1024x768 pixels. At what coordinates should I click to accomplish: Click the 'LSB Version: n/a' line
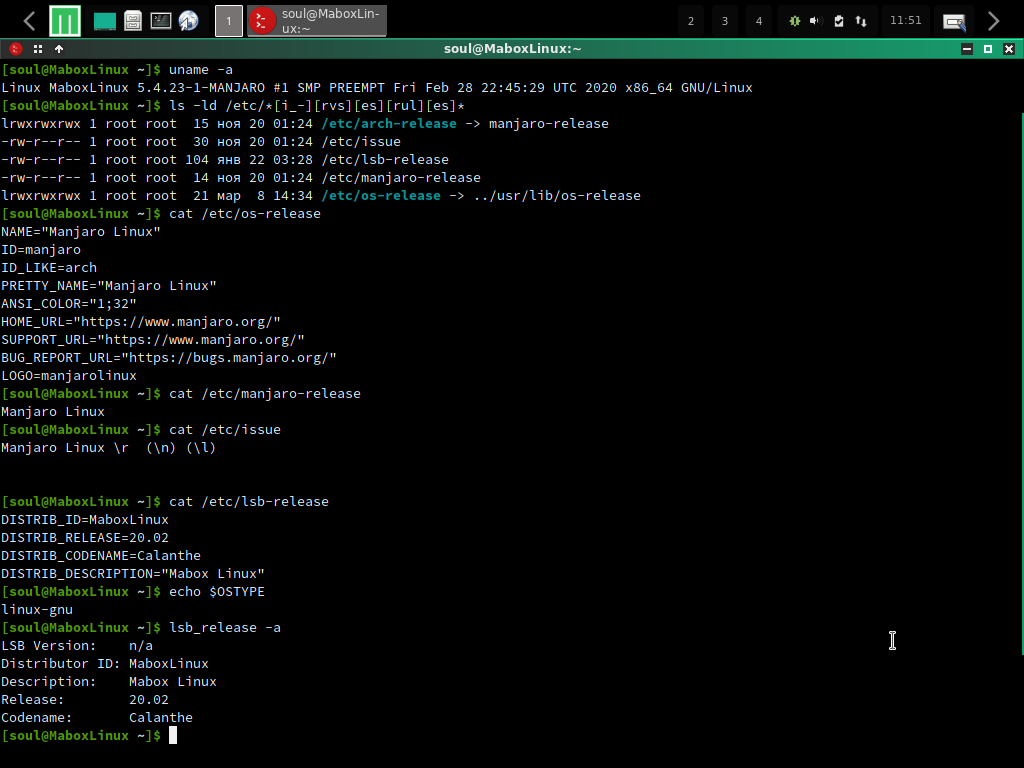tap(77, 645)
